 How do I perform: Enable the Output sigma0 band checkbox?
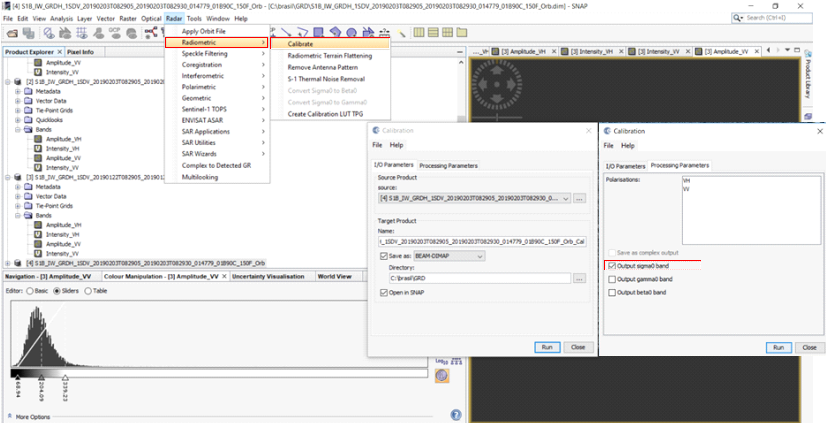pyautogui.click(x=611, y=266)
